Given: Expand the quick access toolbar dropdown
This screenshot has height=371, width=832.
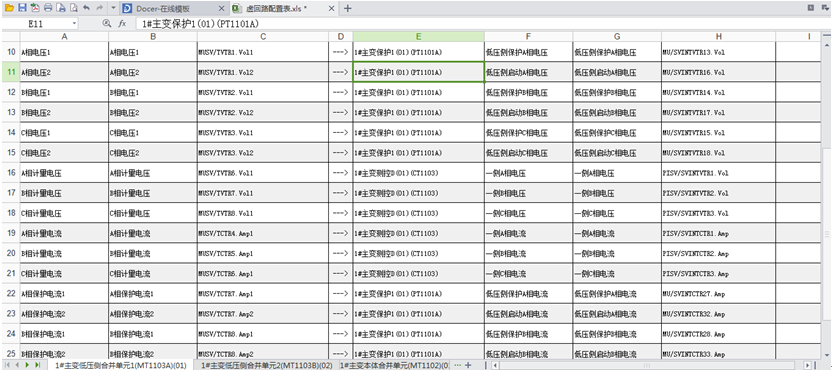Looking at the screenshot, I should 114,8.
